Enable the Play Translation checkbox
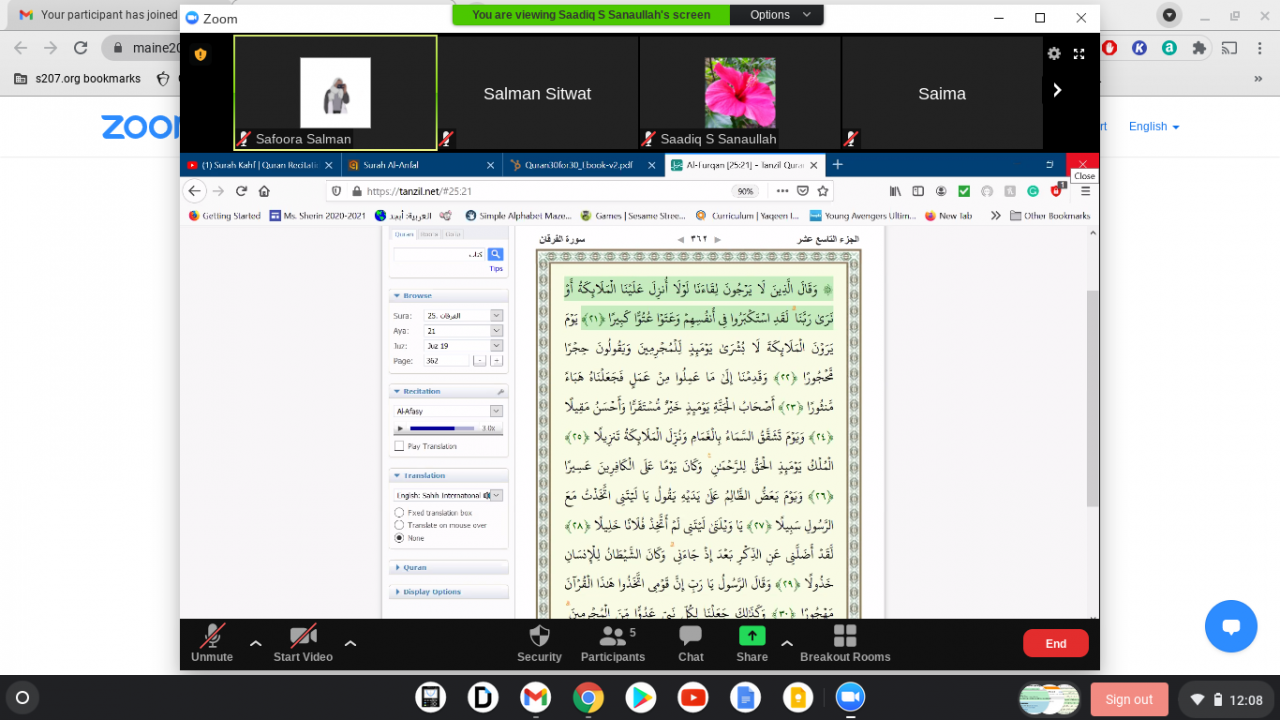The image size is (1280, 720). 400,446
